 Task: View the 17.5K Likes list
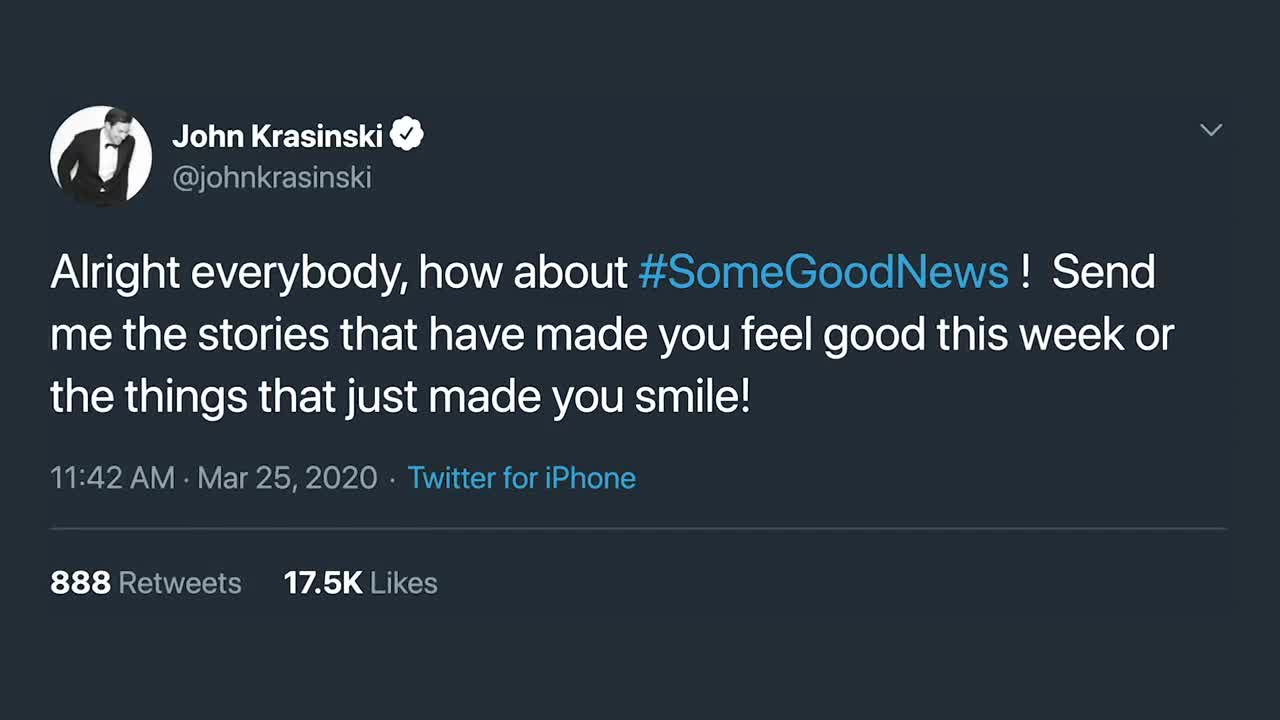(x=360, y=583)
